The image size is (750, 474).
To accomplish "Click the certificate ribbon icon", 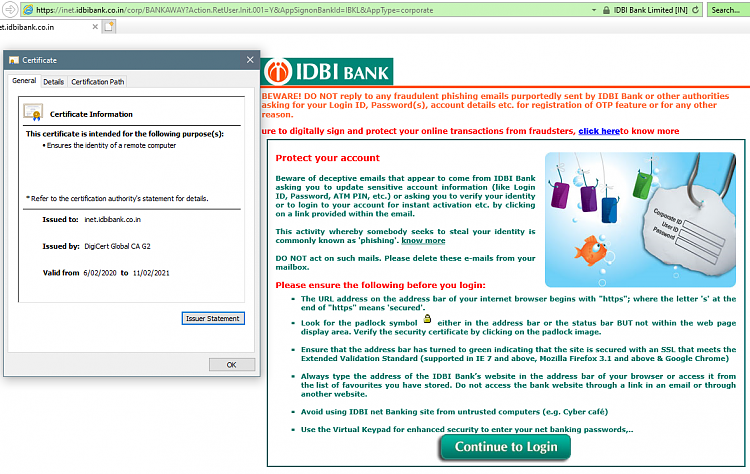I will coord(33,112).
